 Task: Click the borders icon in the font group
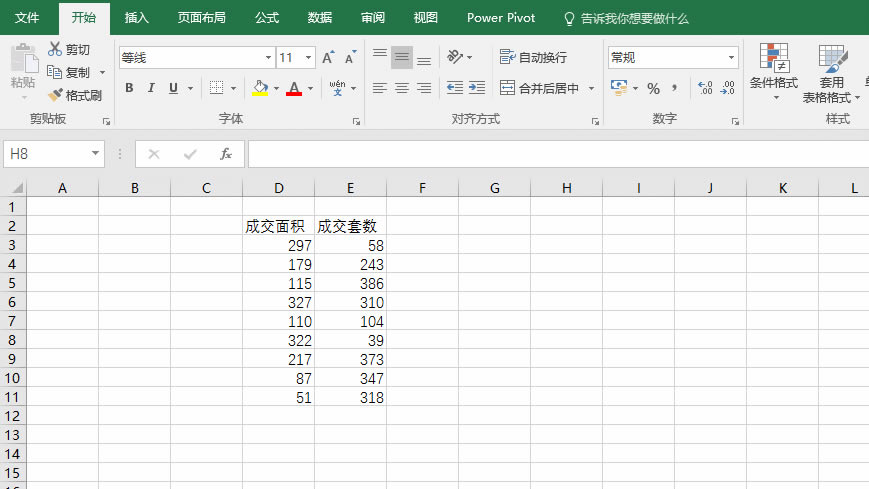[x=217, y=88]
